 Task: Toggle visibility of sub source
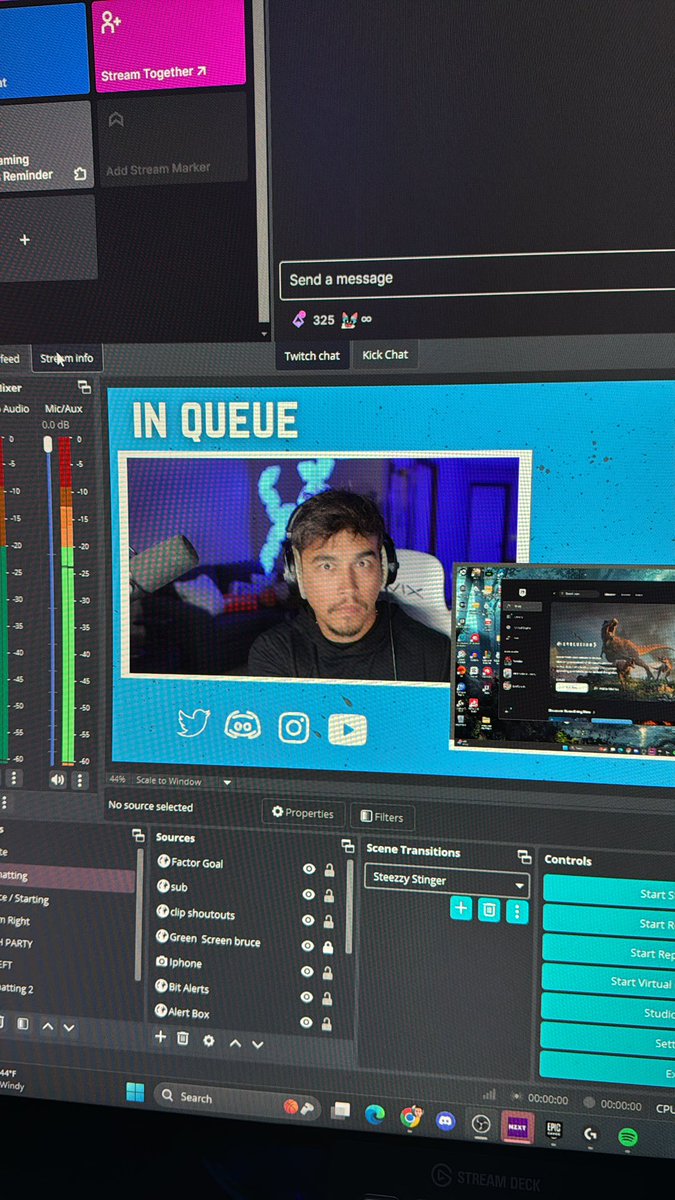pyautogui.click(x=309, y=894)
